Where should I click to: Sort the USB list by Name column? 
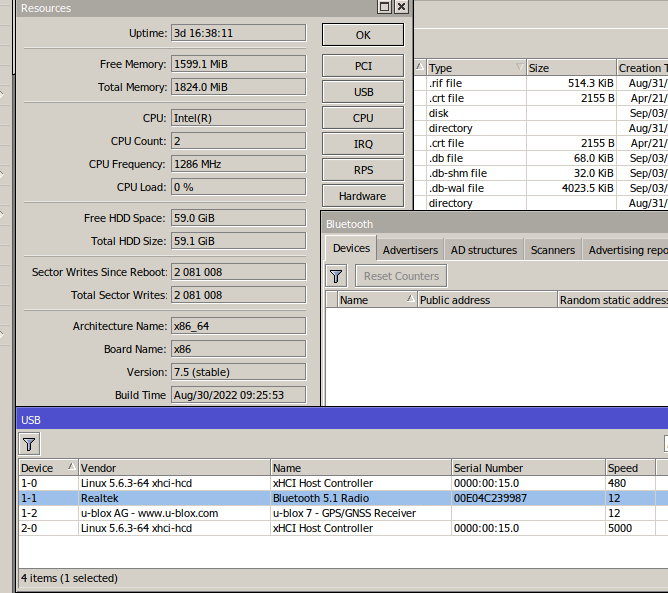click(x=361, y=468)
